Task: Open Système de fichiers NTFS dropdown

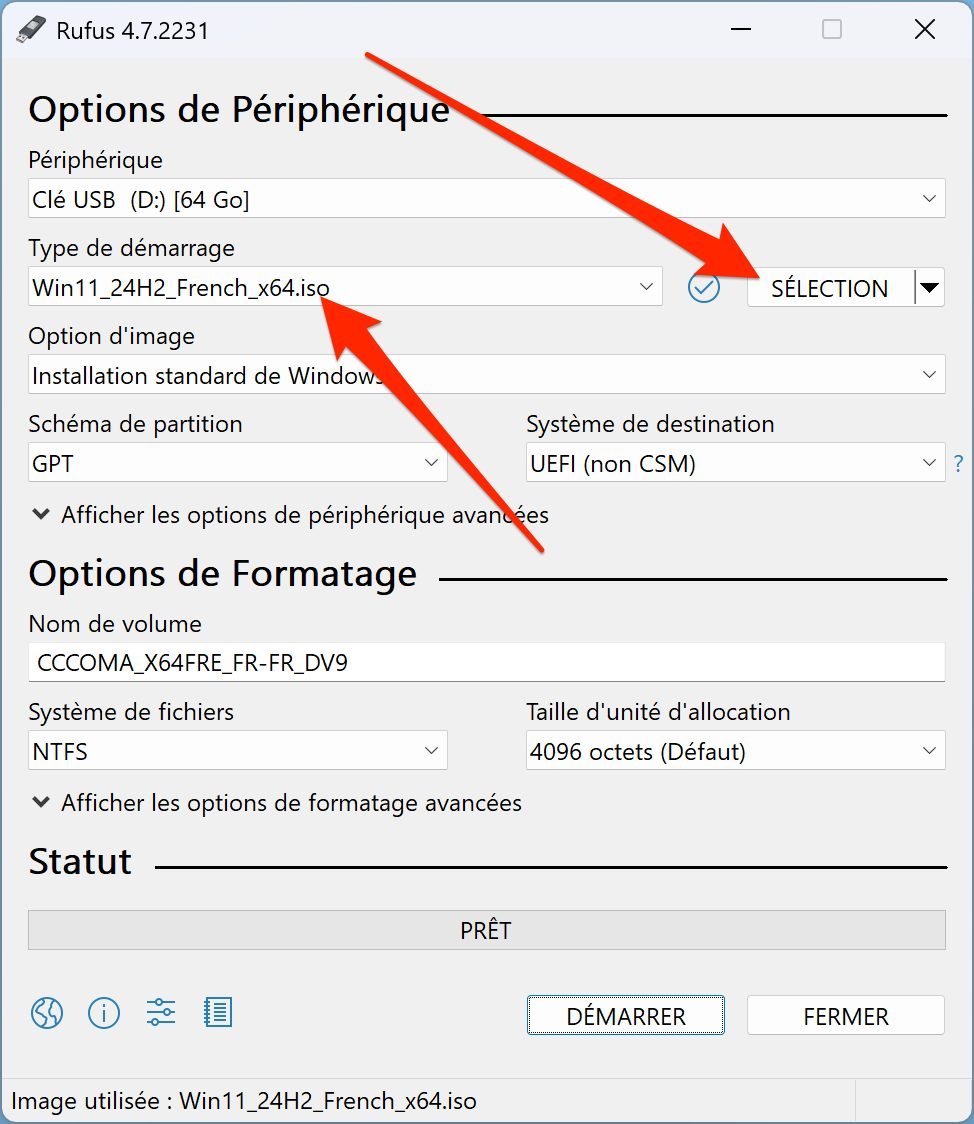Action: [237, 751]
